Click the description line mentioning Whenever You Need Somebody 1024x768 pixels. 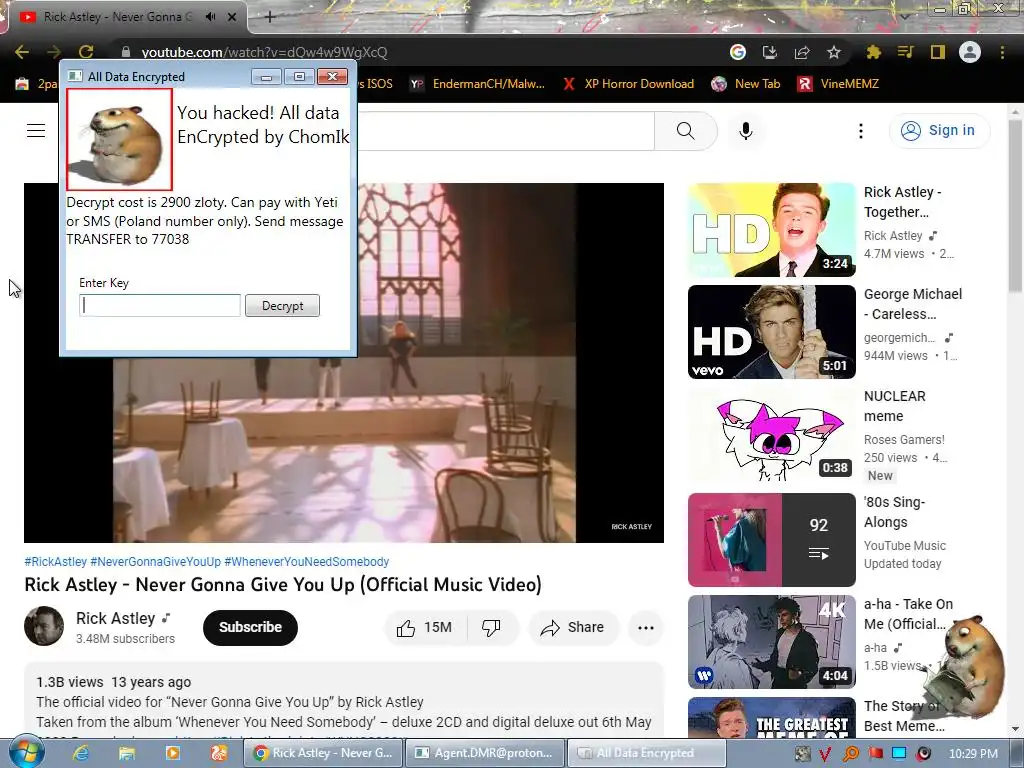pos(344,722)
